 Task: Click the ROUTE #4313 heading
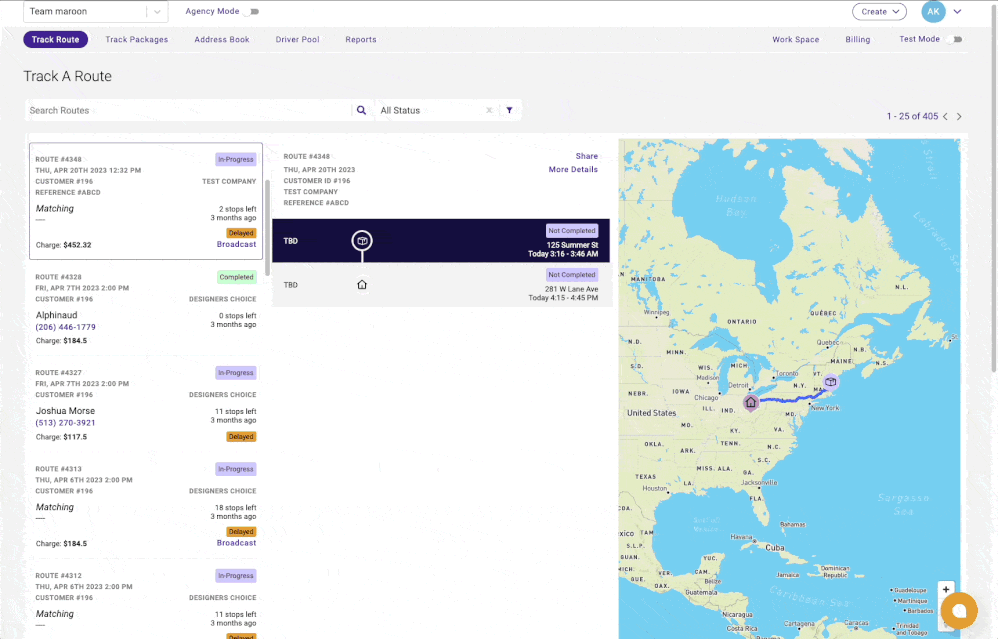(59, 469)
